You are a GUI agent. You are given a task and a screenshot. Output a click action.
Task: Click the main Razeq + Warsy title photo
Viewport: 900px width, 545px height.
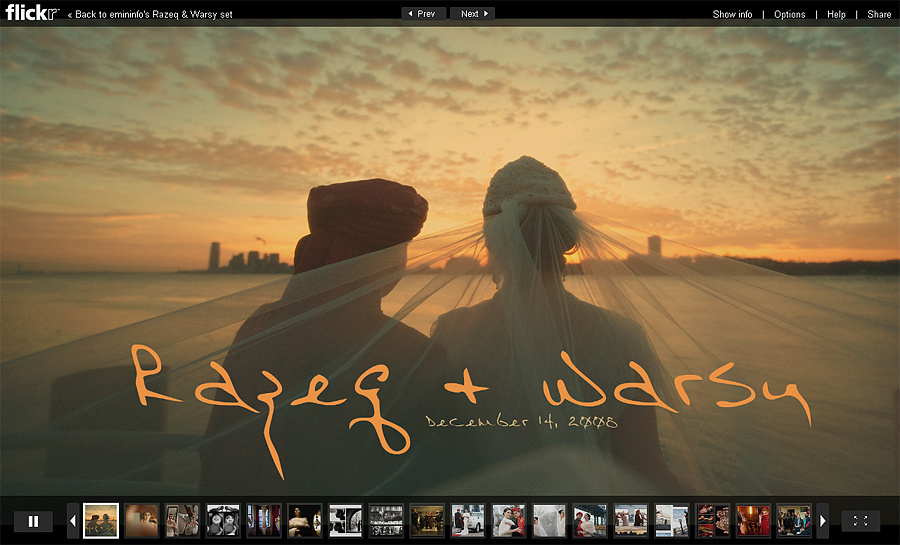tap(450, 260)
